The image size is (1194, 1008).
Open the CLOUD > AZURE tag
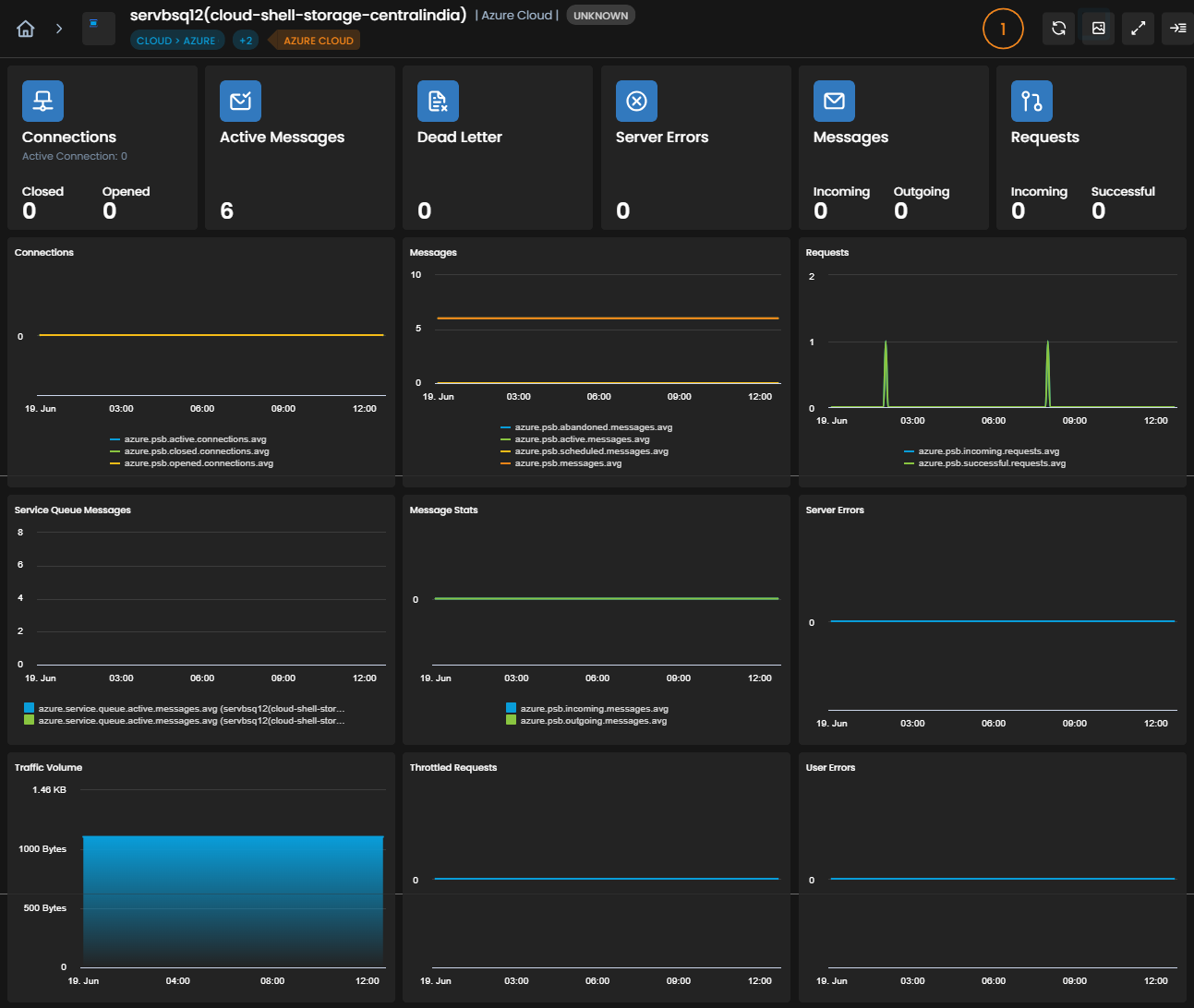[176, 41]
